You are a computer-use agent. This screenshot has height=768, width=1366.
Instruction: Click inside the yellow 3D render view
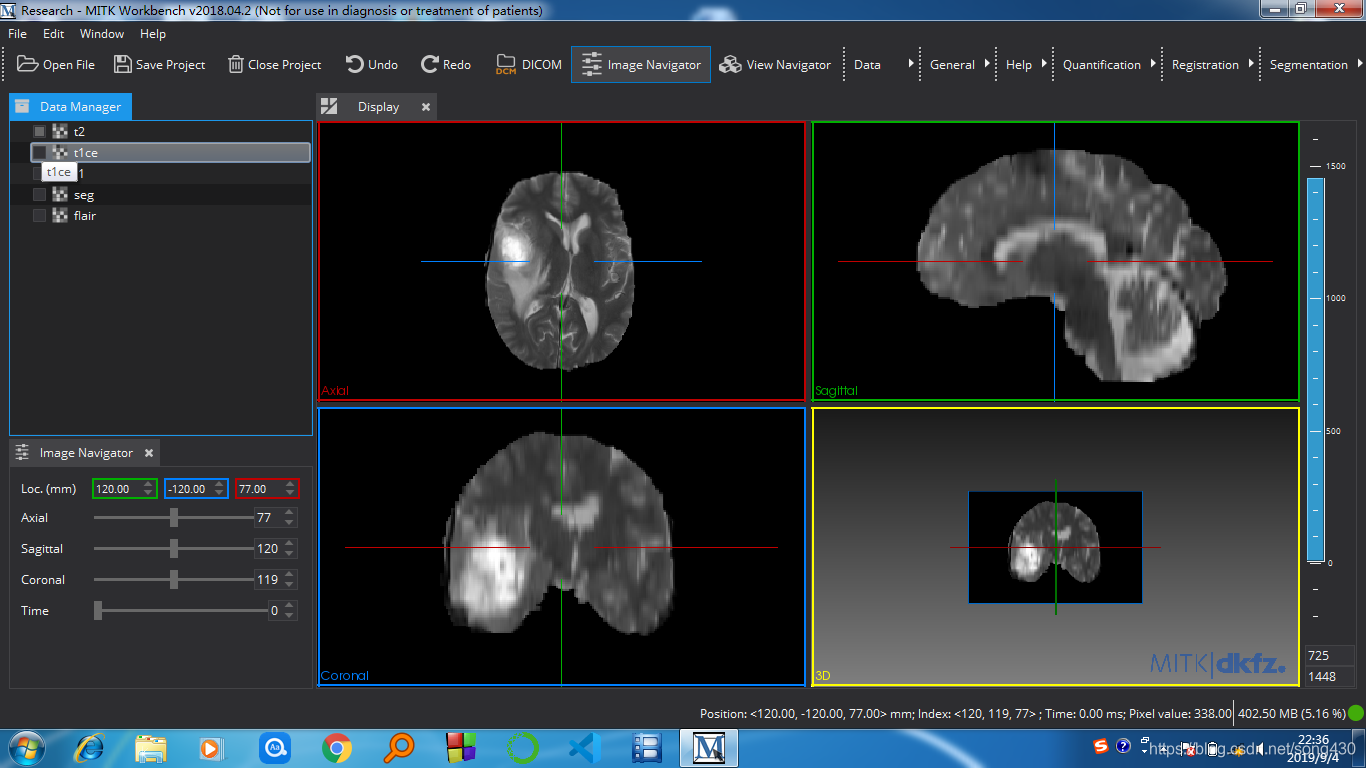point(1055,546)
